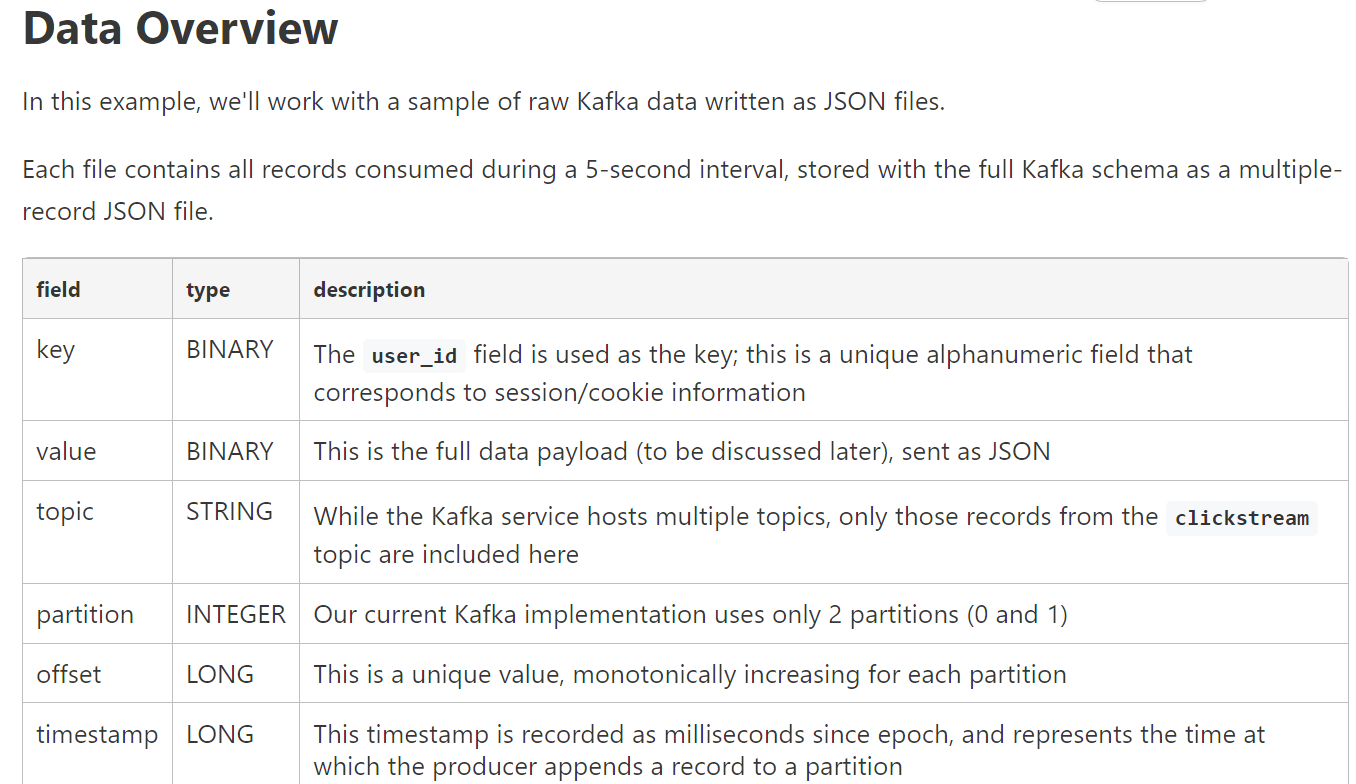Click the user_id inline code label
Viewport: 1356px width, 784px height.
click(x=414, y=356)
